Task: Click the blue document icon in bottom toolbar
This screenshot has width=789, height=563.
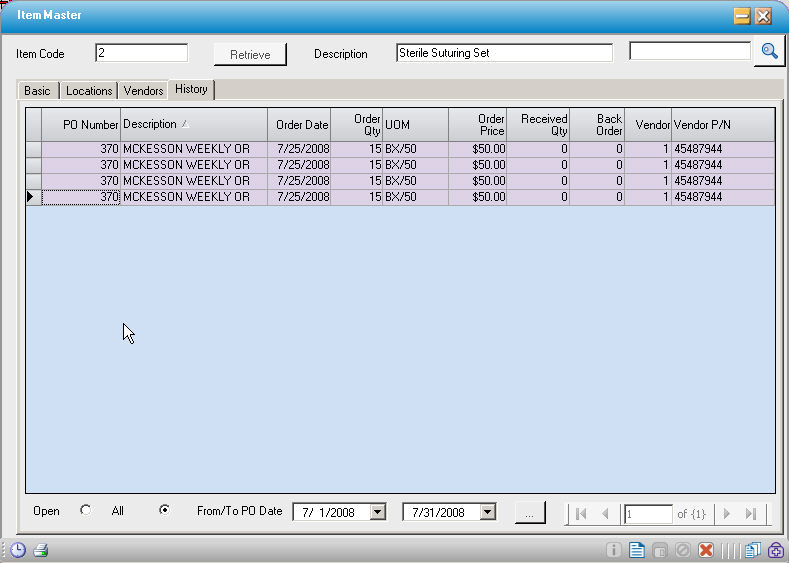Action: click(636, 550)
